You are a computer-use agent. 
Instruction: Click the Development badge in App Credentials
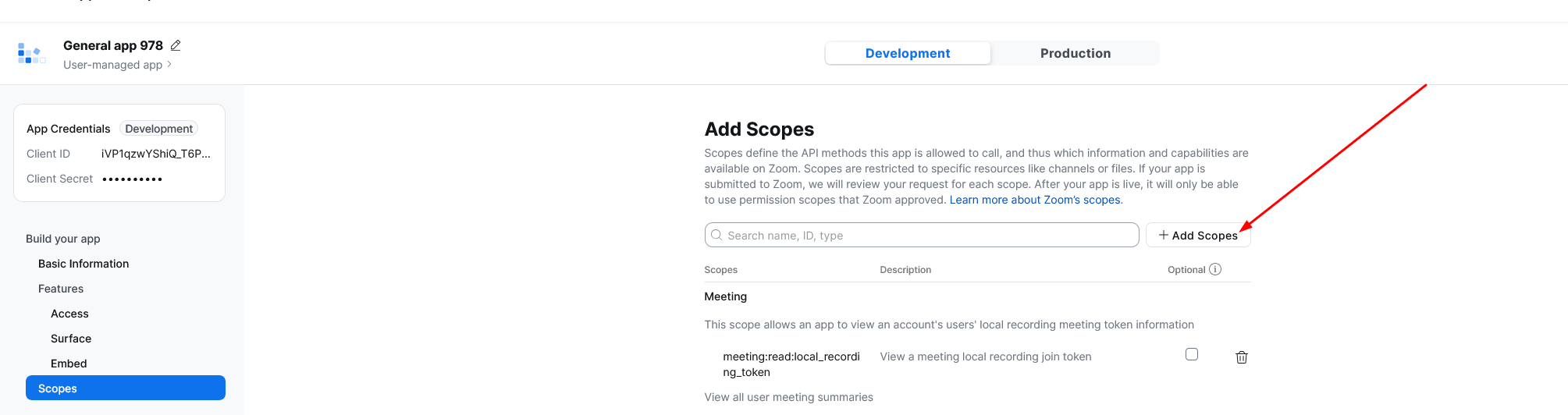[158, 129]
